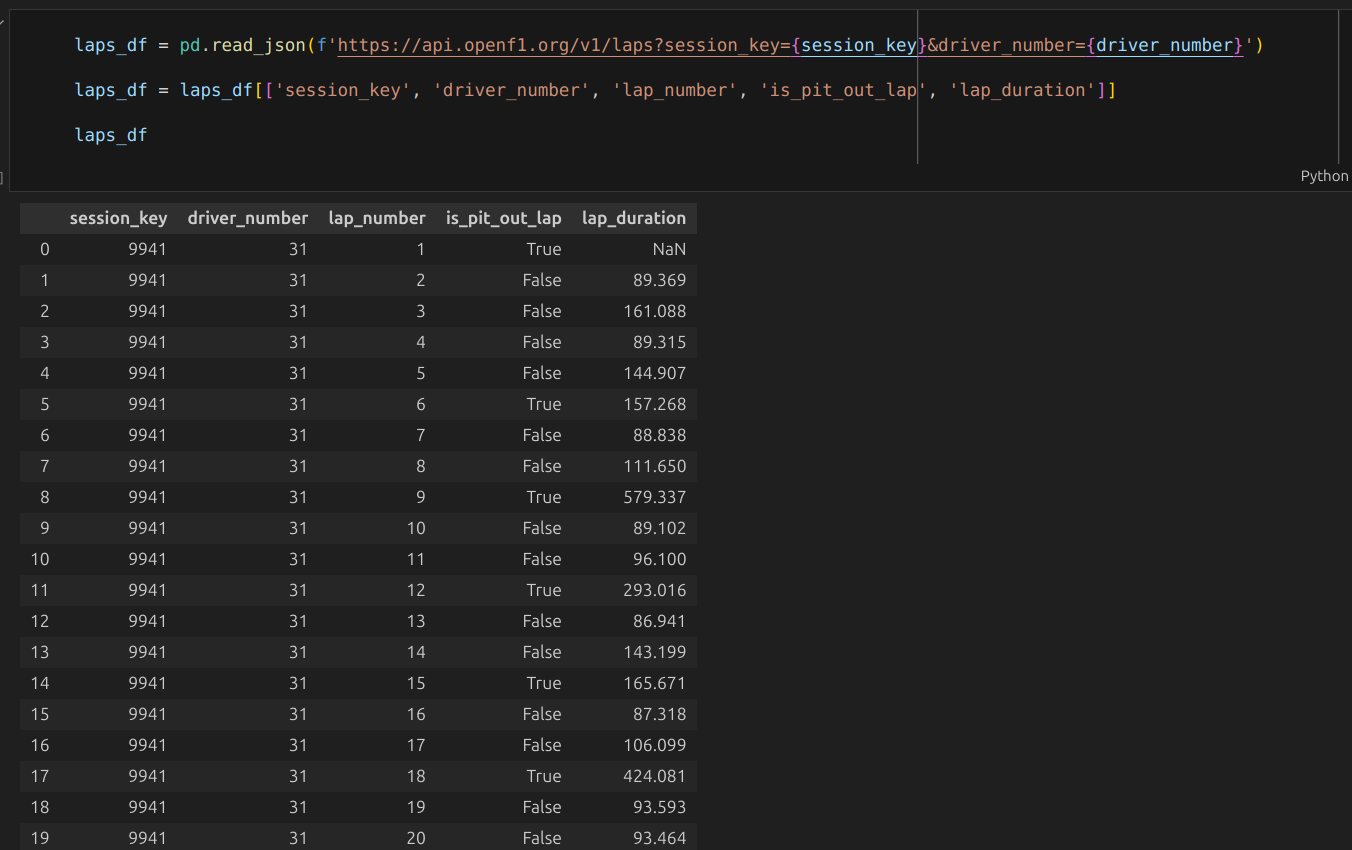1352x850 pixels.
Task: Click the lap_number column header
Action: click(x=377, y=218)
